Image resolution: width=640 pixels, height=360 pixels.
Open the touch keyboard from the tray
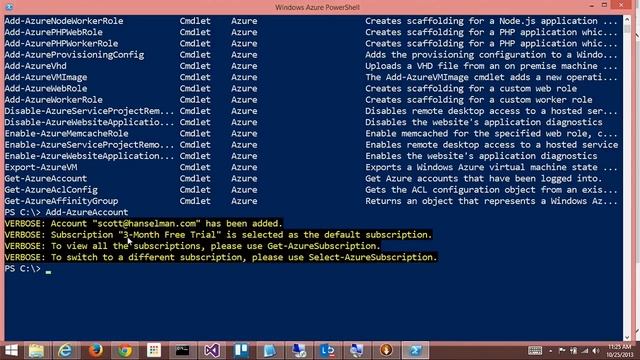535,351
